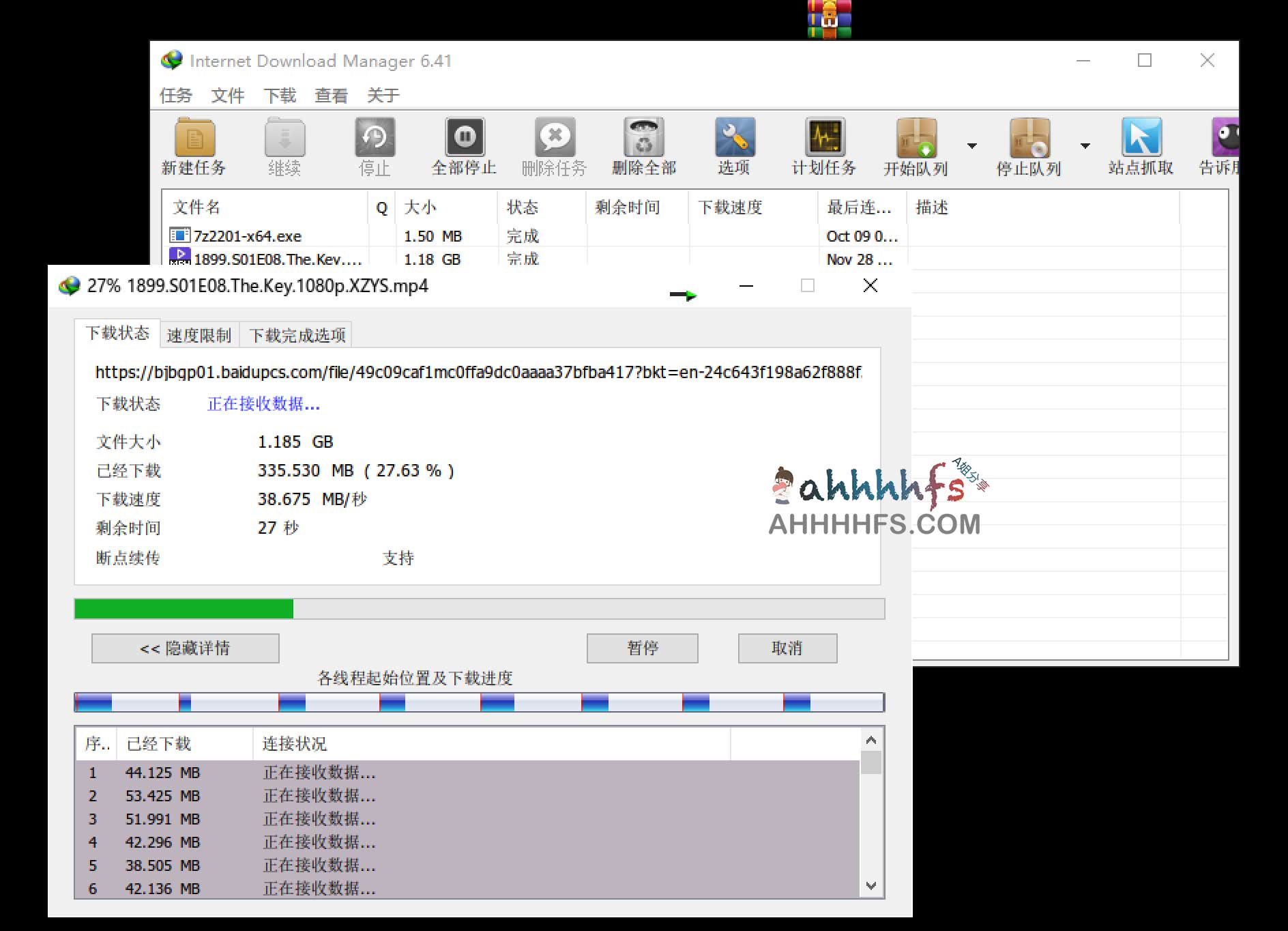Switch to the 下载完成选项 tab

point(297,334)
